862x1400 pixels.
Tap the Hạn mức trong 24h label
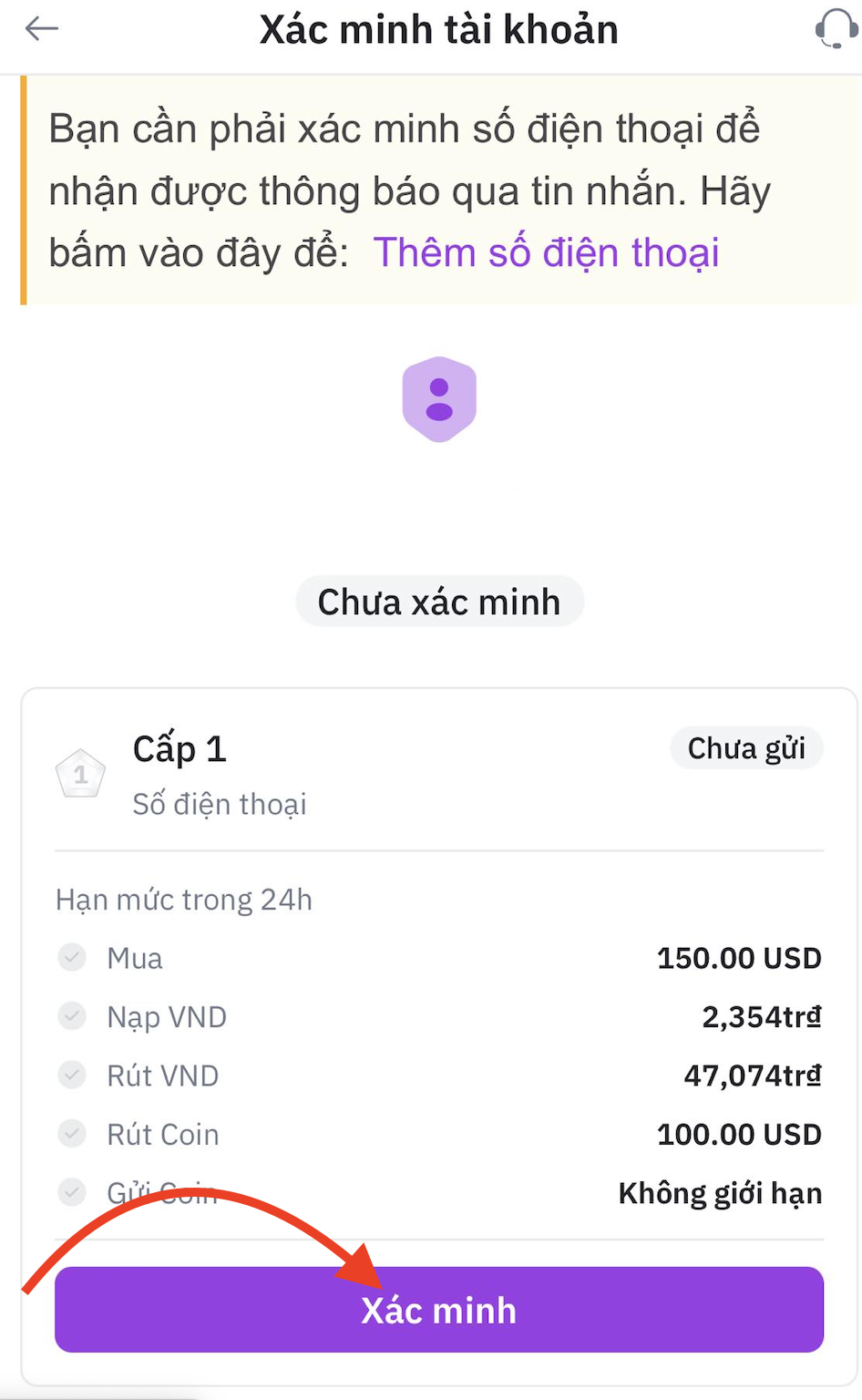(x=184, y=900)
